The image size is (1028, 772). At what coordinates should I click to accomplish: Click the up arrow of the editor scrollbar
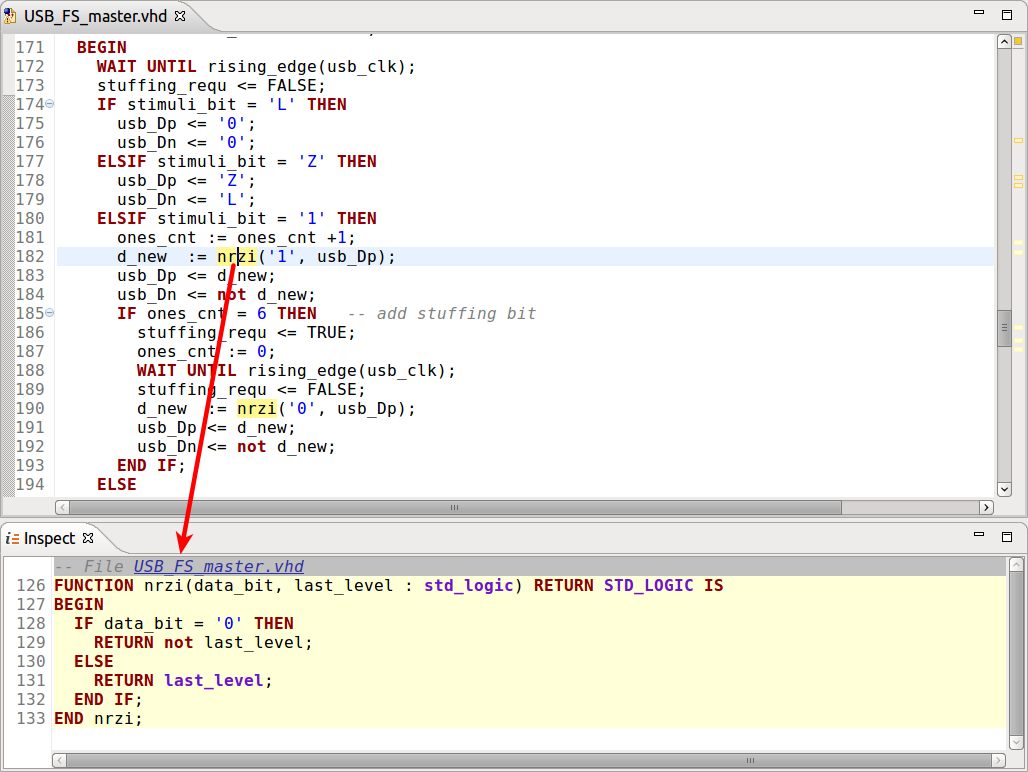point(1004,41)
